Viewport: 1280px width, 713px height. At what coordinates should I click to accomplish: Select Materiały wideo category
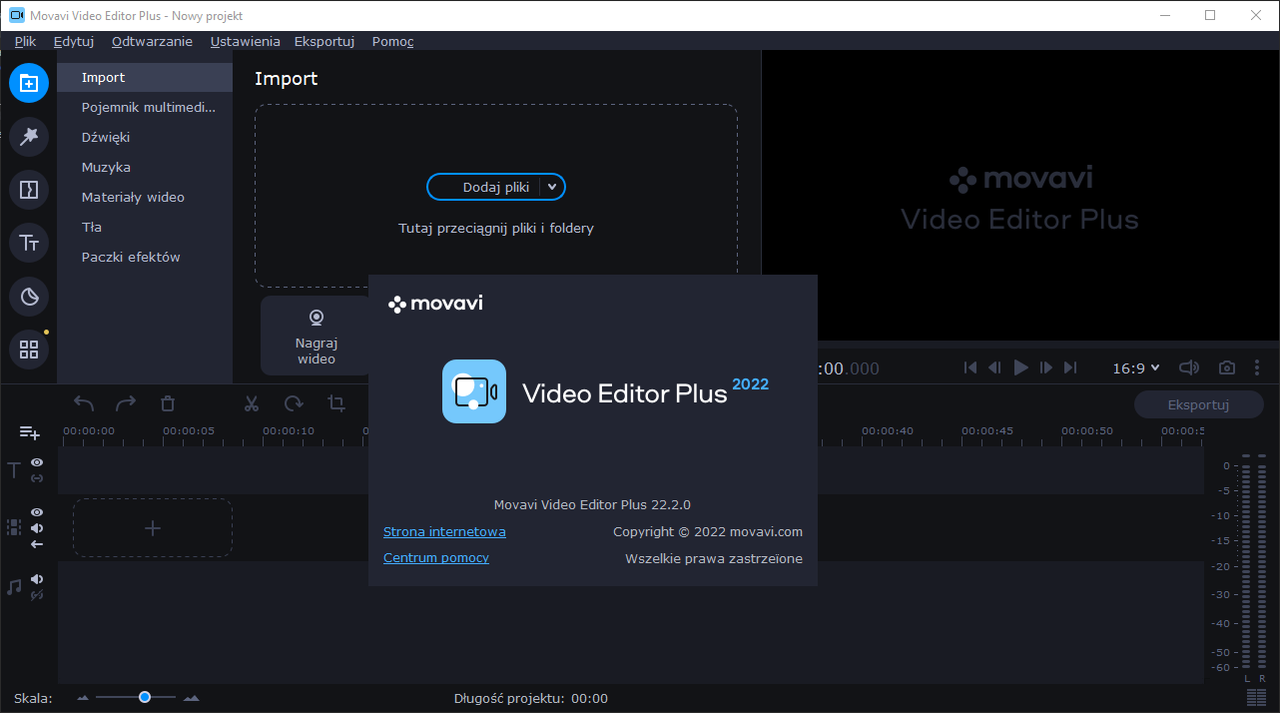coord(145,197)
